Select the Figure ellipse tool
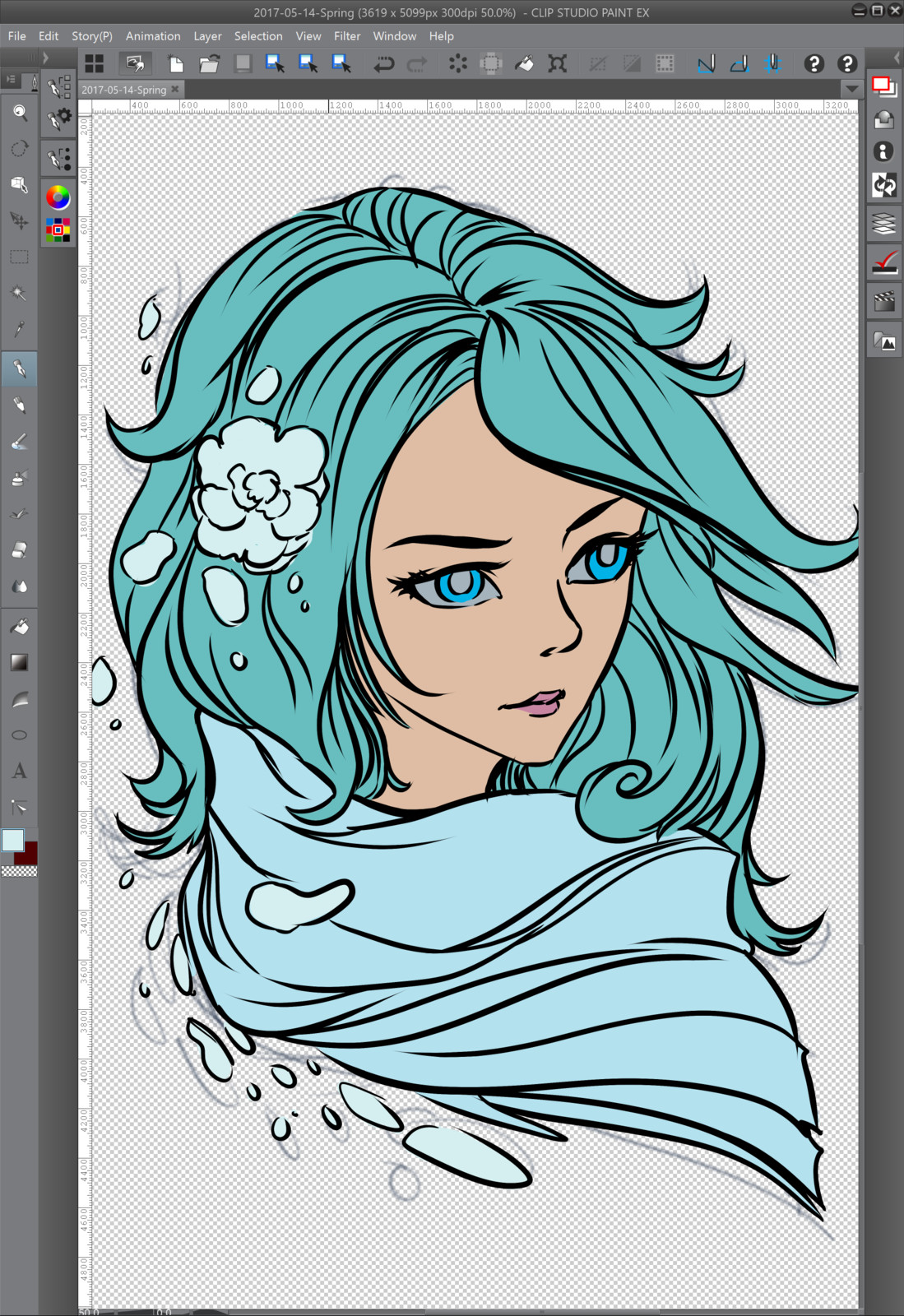The image size is (904, 1316). pos(19,735)
